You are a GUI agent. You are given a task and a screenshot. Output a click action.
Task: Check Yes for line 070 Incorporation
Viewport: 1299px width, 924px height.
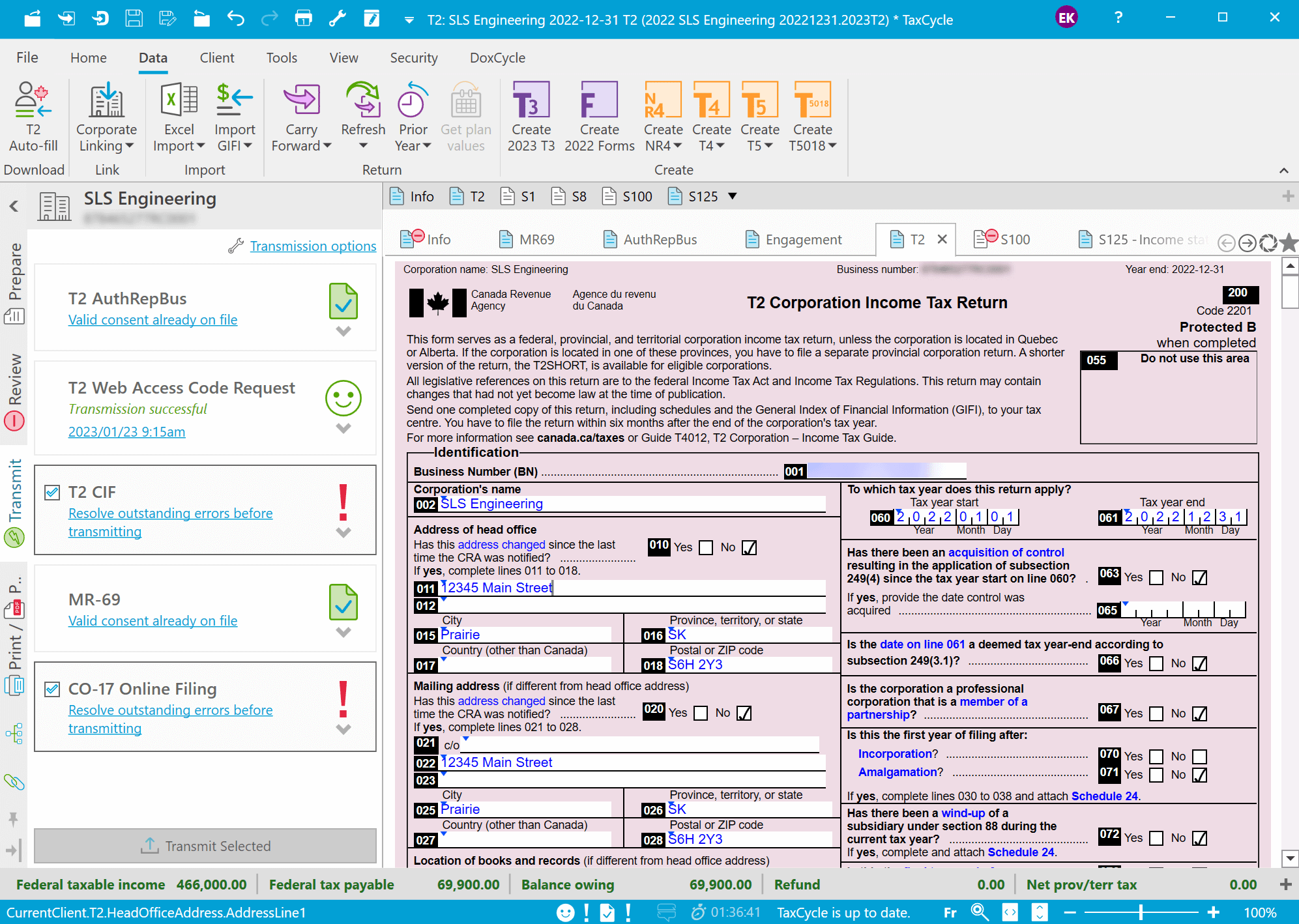(x=1156, y=757)
